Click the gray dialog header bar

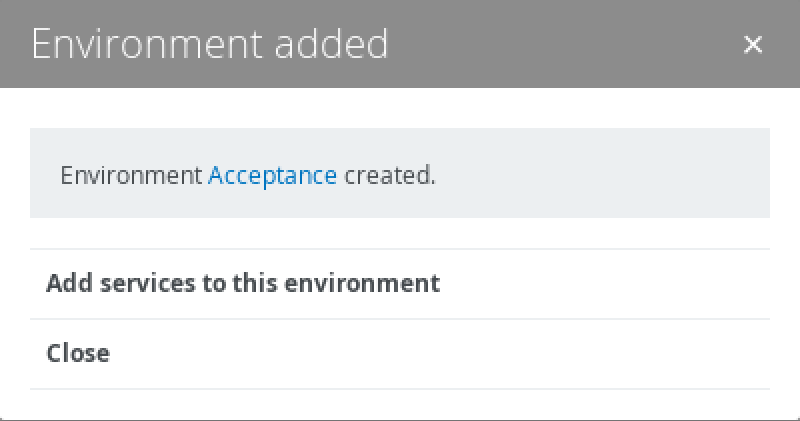[x=560, y=44]
